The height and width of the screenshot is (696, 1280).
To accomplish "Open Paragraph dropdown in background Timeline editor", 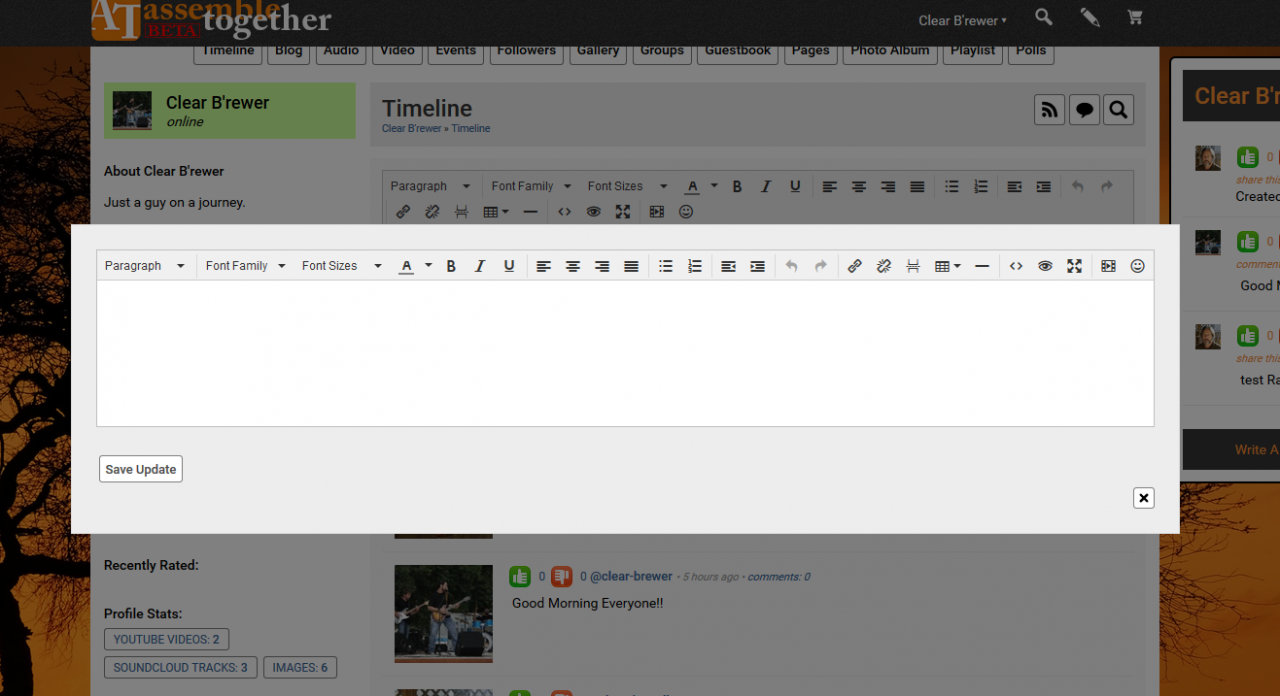I will pos(431,186).
